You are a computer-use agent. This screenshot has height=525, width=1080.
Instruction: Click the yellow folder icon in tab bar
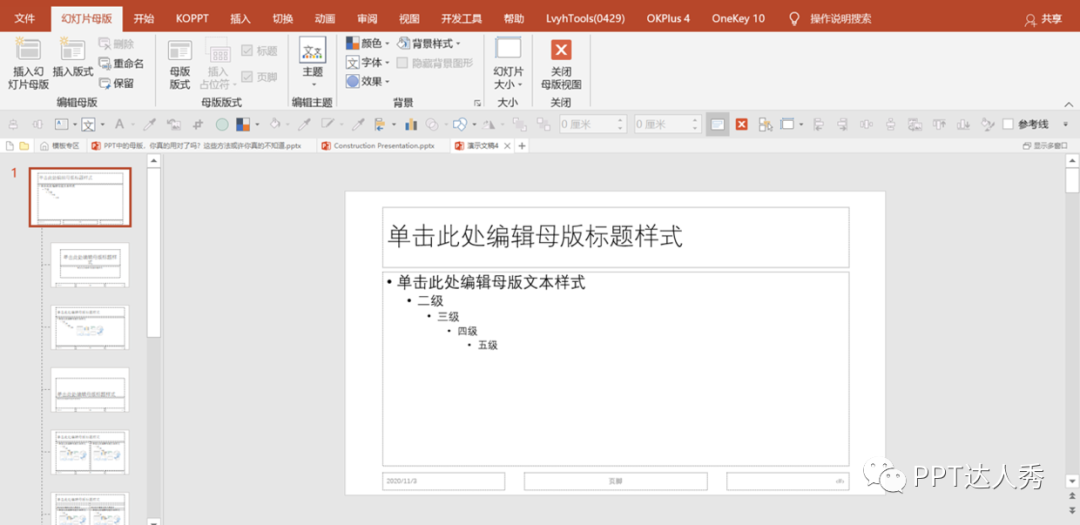pyautogui.click(x=24, y=146)
